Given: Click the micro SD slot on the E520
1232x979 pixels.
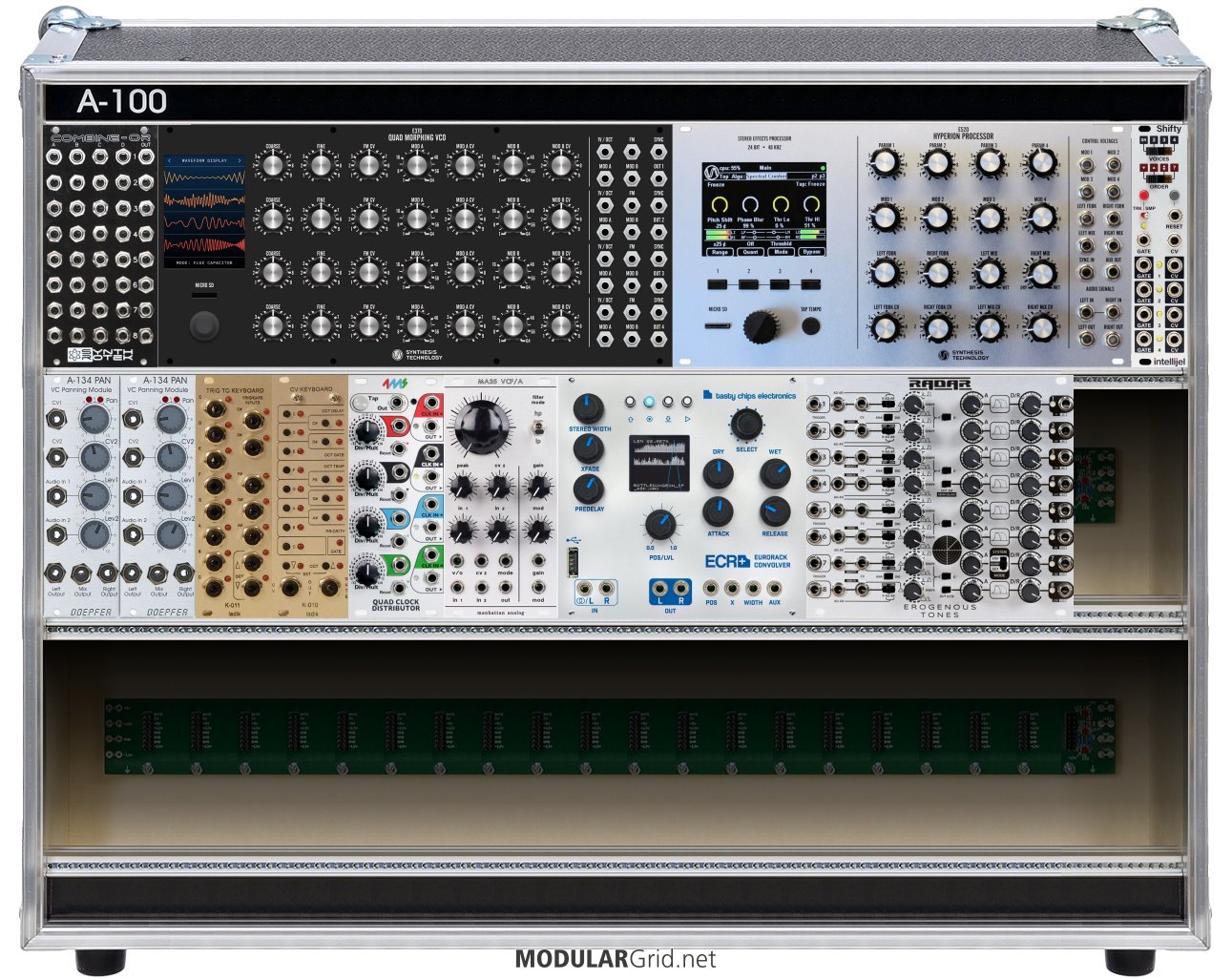Looking at the screenshot, I should [719, 325].
